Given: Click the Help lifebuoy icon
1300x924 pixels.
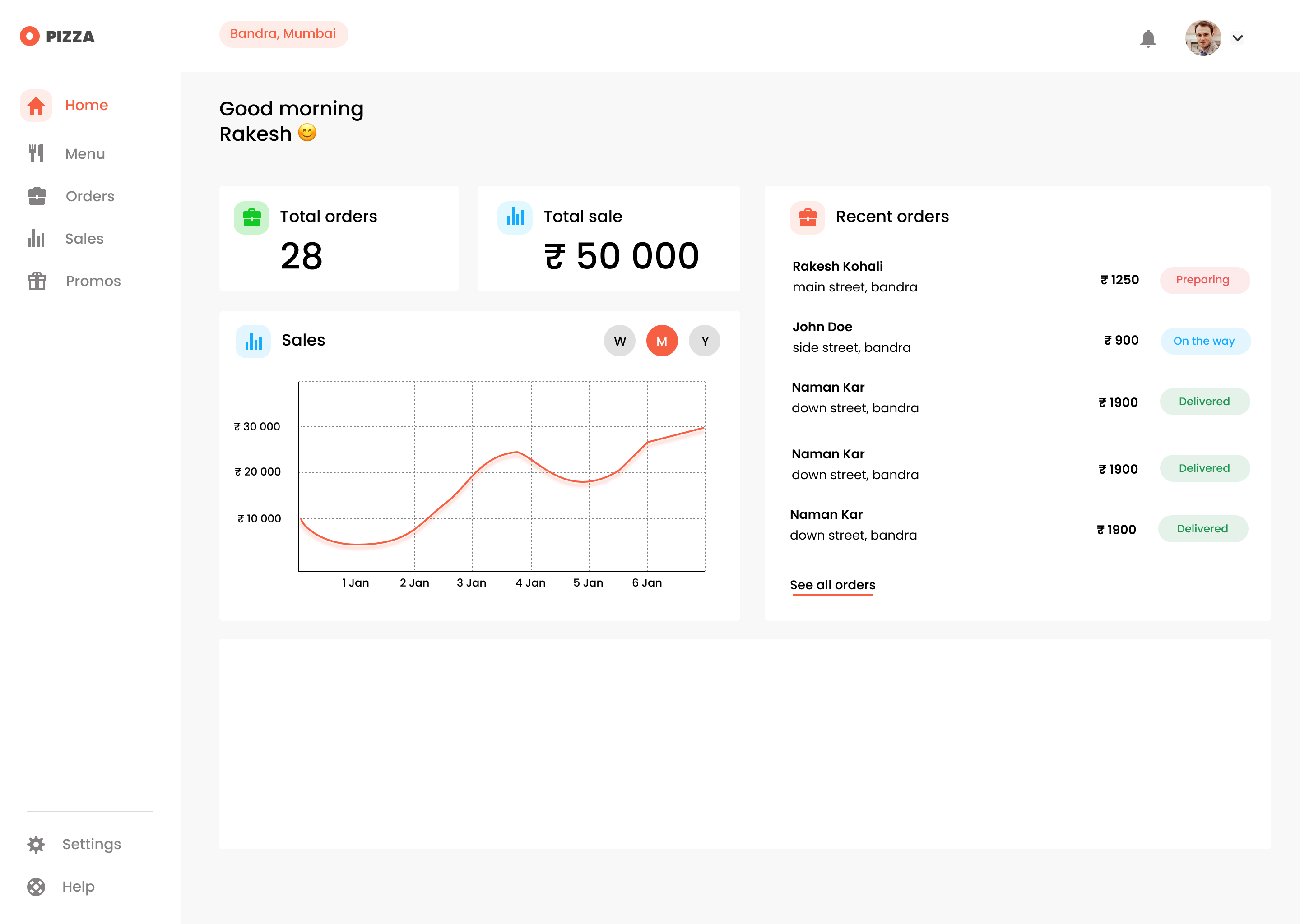Looking at the screenshot, I should 36,887.
